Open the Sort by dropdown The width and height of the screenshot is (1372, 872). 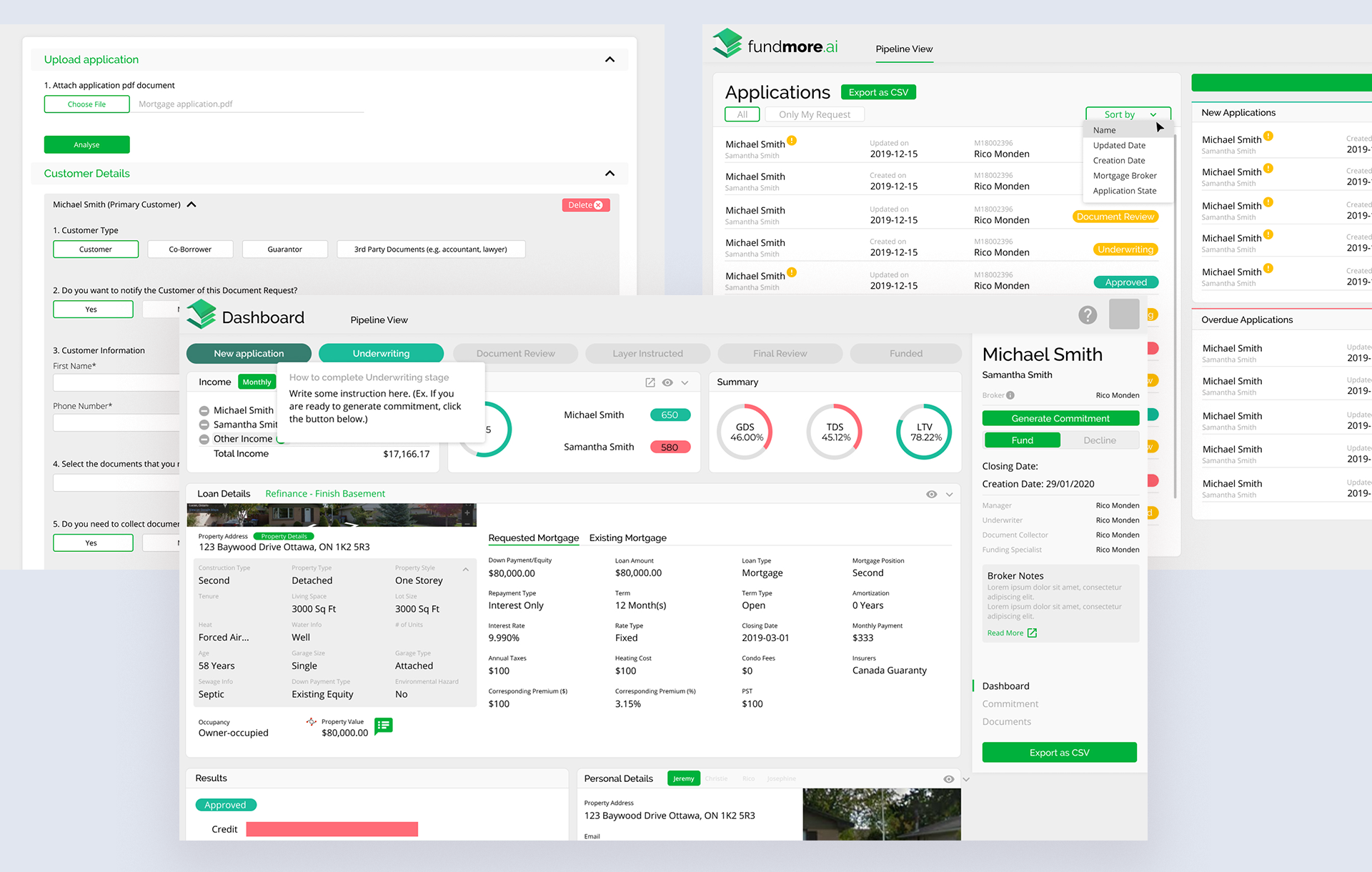click(1128, 114)
